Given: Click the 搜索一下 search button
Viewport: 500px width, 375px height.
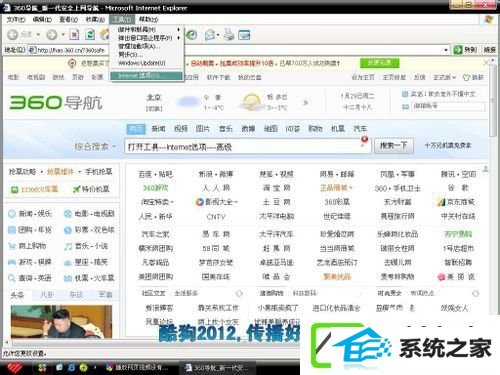Looking at the screenshot, I should (x=394, y=146).
